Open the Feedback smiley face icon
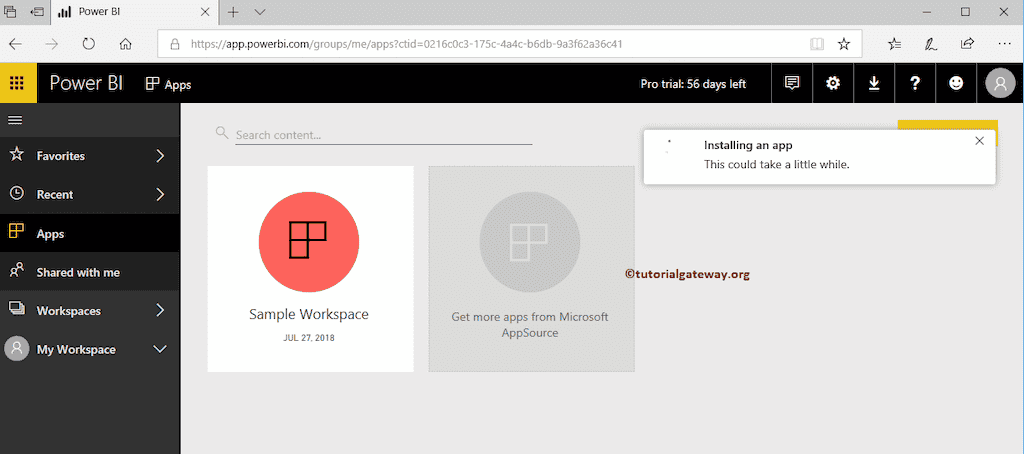Screen dimensions: 1024x454 (956, 84)
